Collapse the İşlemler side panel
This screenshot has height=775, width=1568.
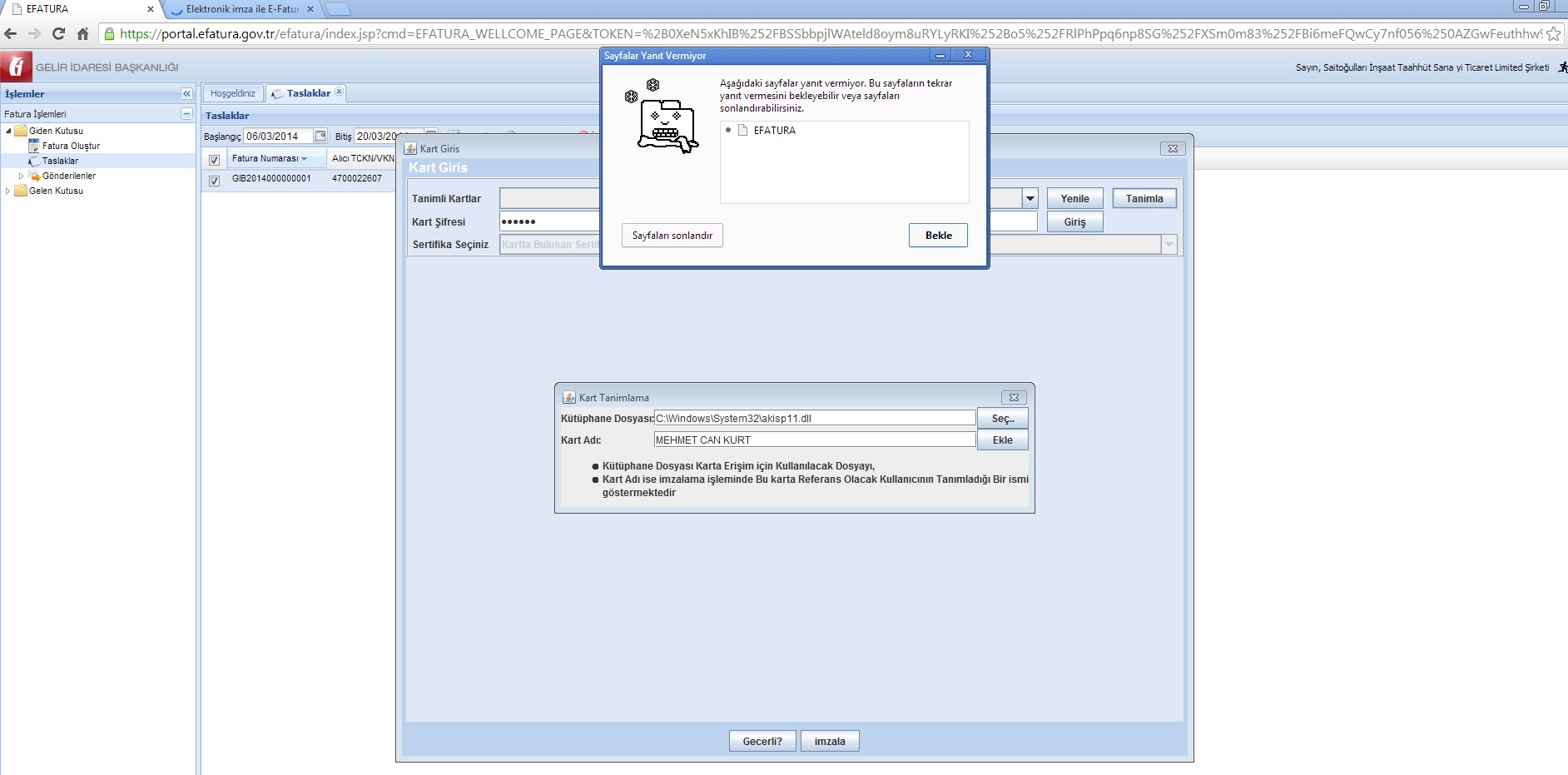(186, 94)
